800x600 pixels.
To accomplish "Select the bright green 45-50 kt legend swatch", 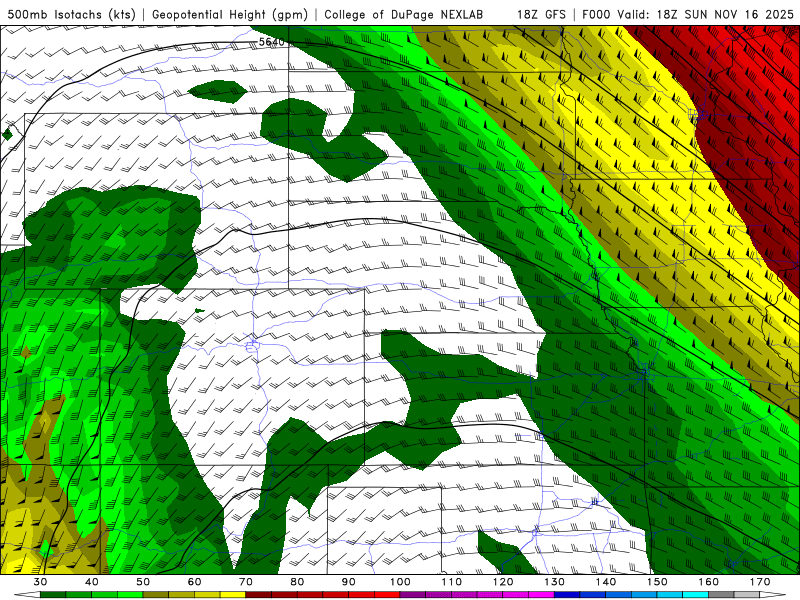I will pos(130,595).
